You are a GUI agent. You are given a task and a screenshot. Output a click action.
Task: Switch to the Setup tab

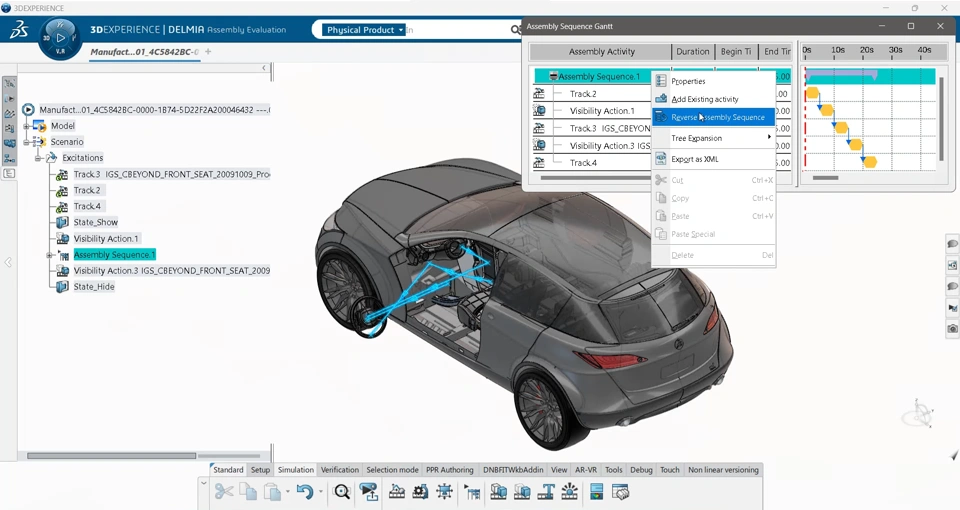[260, 470]
